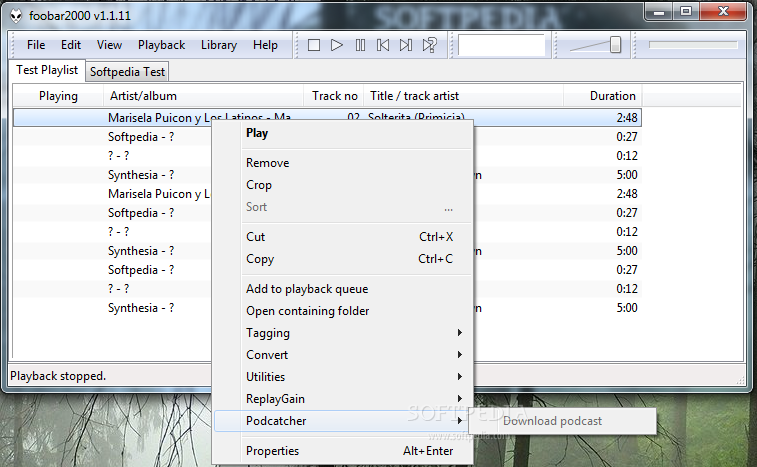The image size is (757, 467).
Task: Click the volume slider handle
Action: point(615,45)
